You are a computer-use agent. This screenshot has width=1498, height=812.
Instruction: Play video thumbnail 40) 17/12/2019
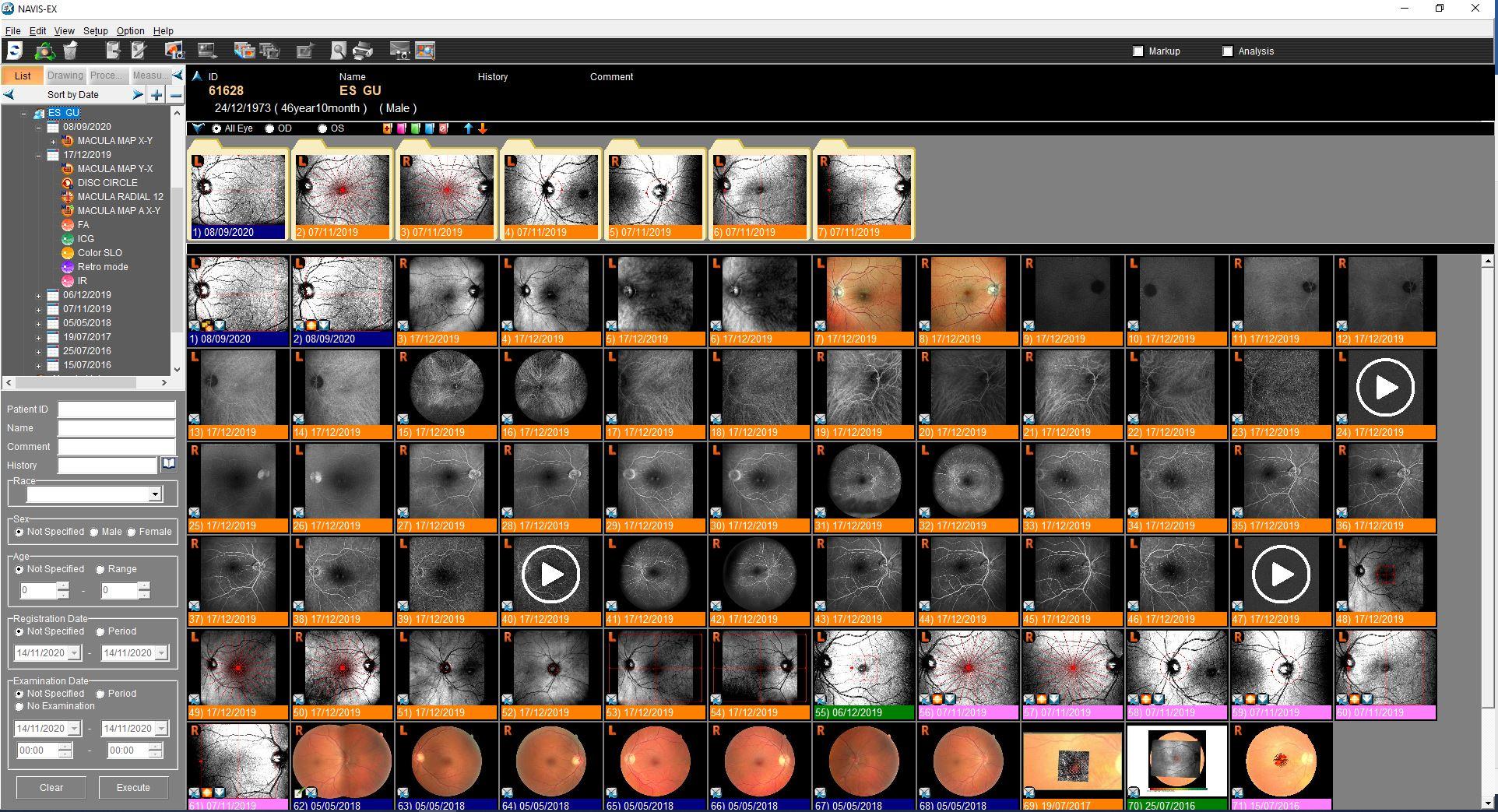(x=550, y=575)
